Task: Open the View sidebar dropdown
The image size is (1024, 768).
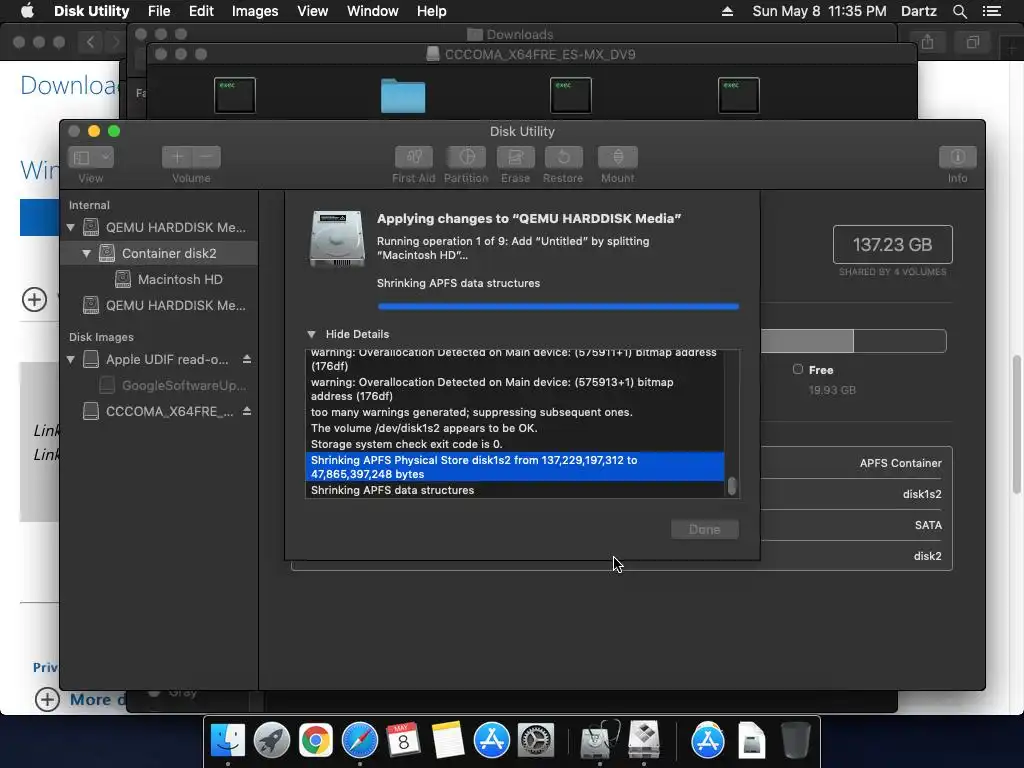Action: pos(91,157)
